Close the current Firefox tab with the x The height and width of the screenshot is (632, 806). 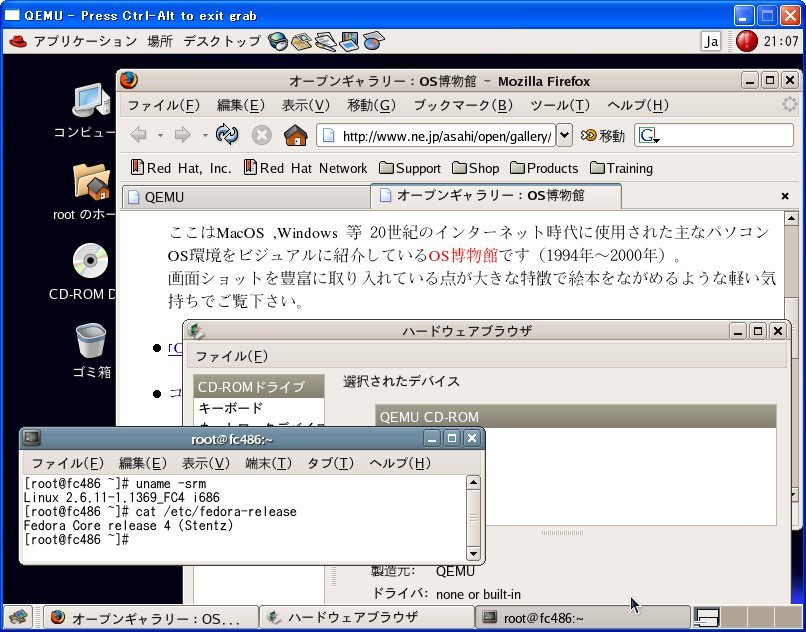click(x=784, y=196)
